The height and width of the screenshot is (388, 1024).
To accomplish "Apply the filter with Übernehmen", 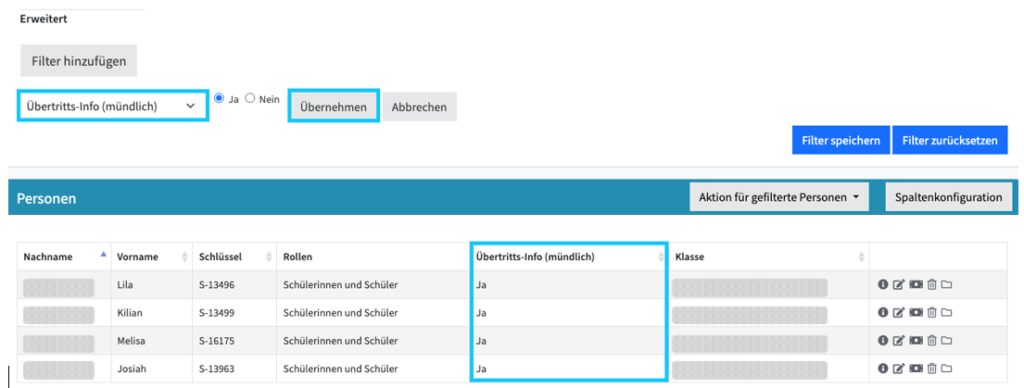I will (333, 106).
